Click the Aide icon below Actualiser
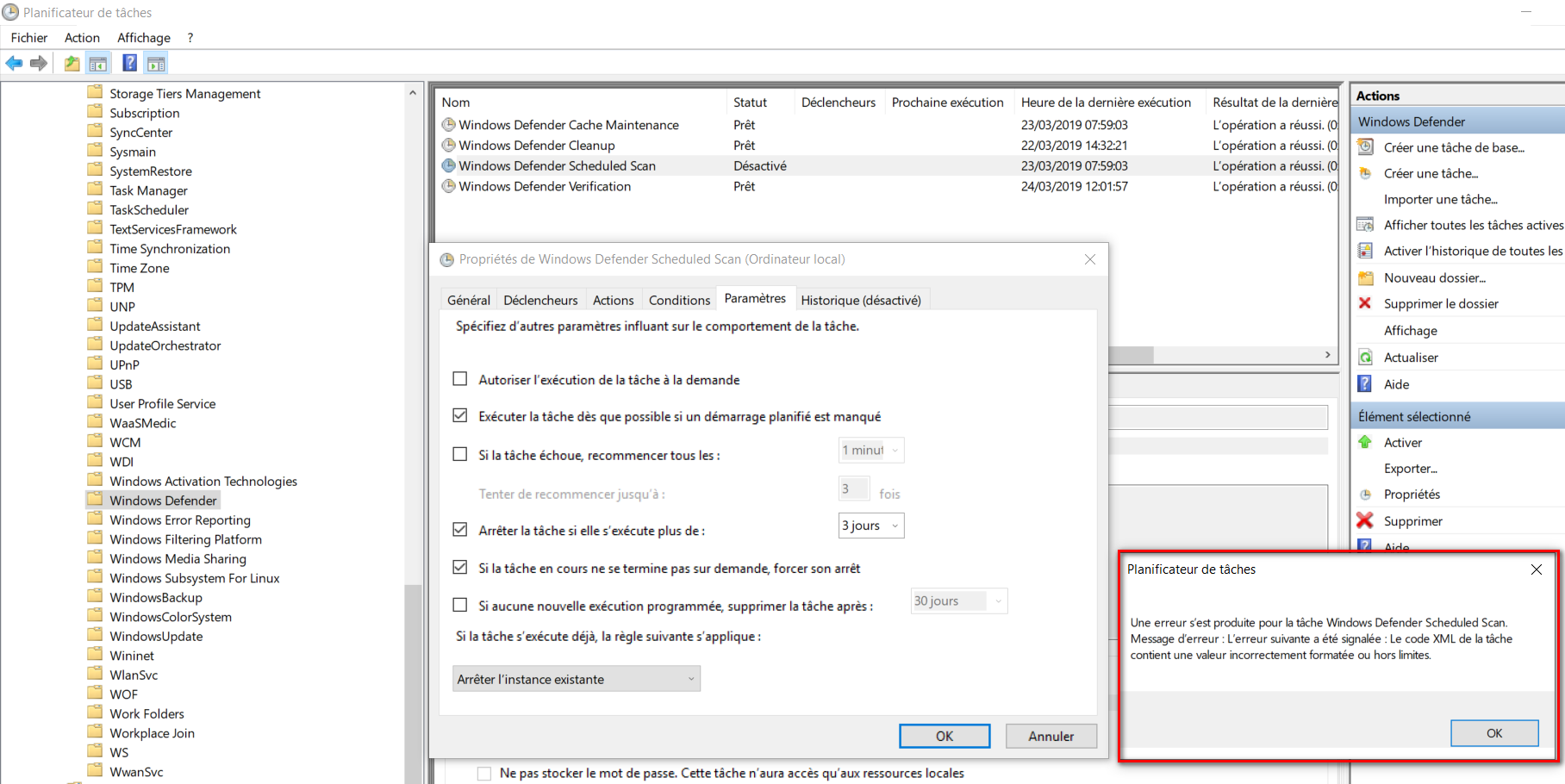The image size is (1565, 784). point(1366,383)
